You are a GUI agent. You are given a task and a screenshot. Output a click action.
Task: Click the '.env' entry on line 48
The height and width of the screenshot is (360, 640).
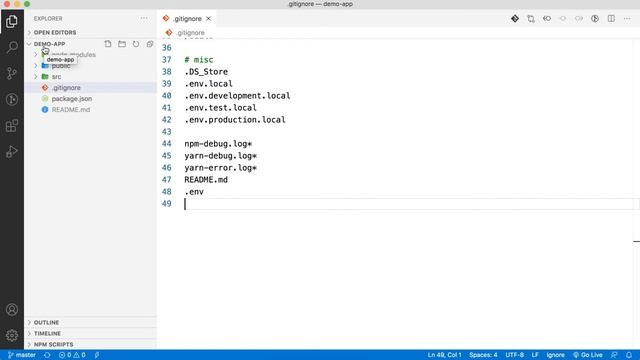point(194,192)
